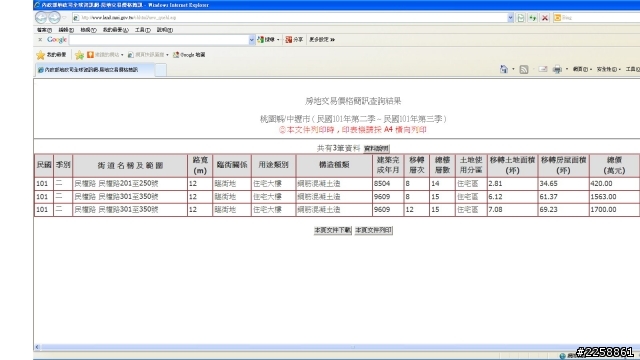The height and width of the screenshot is (360, 640).
Task: Click the add-to-favorites-bar star icon
Action: 79,55
